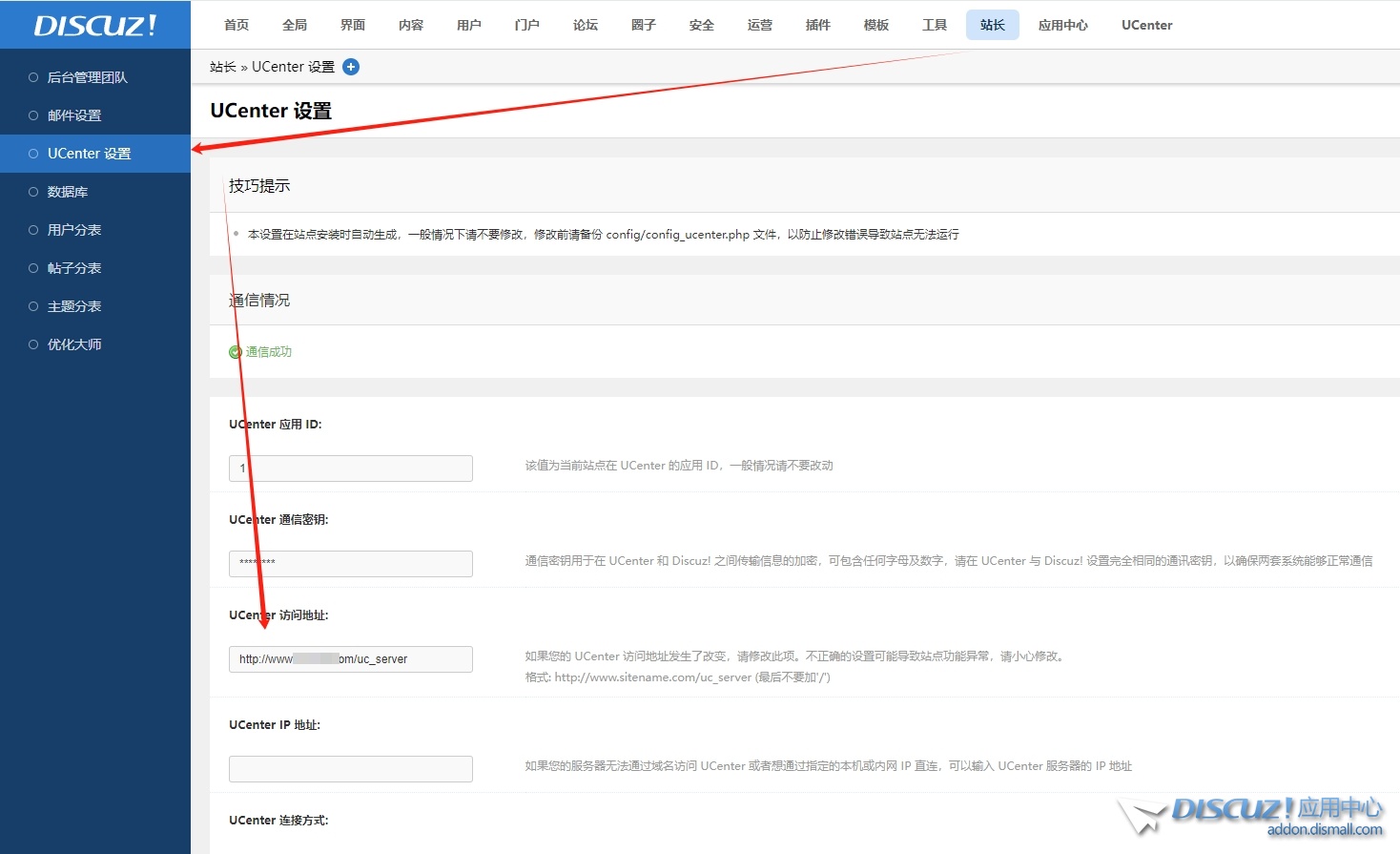
Task: Open the 圈子 top menu
Action: (644, 25)
